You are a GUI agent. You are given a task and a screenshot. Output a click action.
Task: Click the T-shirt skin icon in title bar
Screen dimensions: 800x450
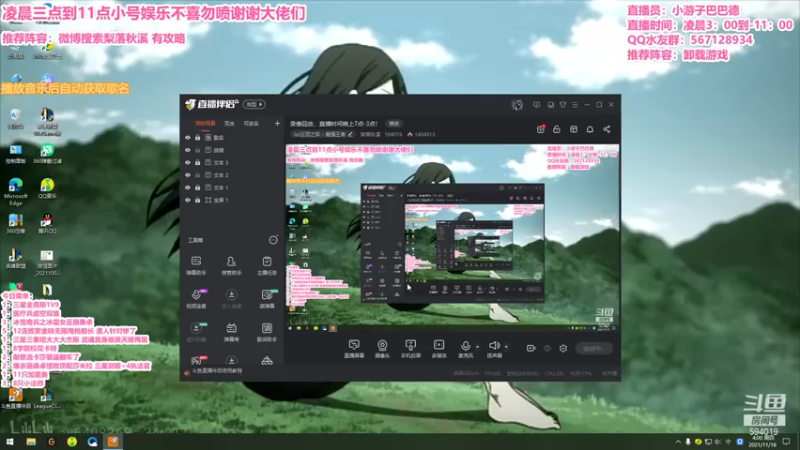click(x=563, y=105)
